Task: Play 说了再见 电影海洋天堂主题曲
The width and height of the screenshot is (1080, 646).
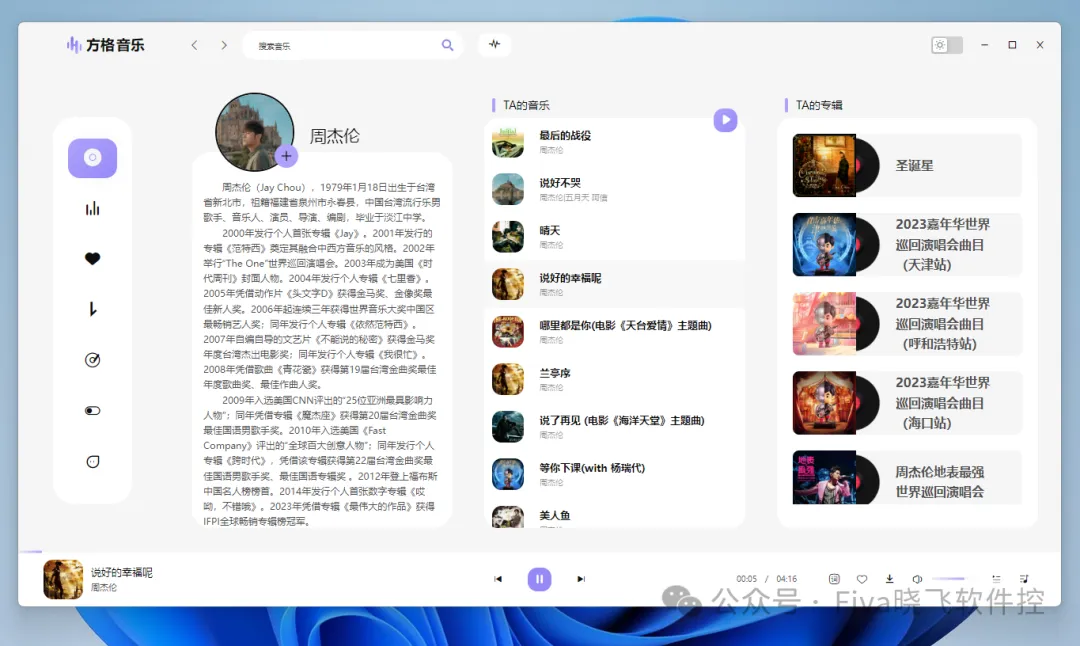Action: [x=614, y=427]
